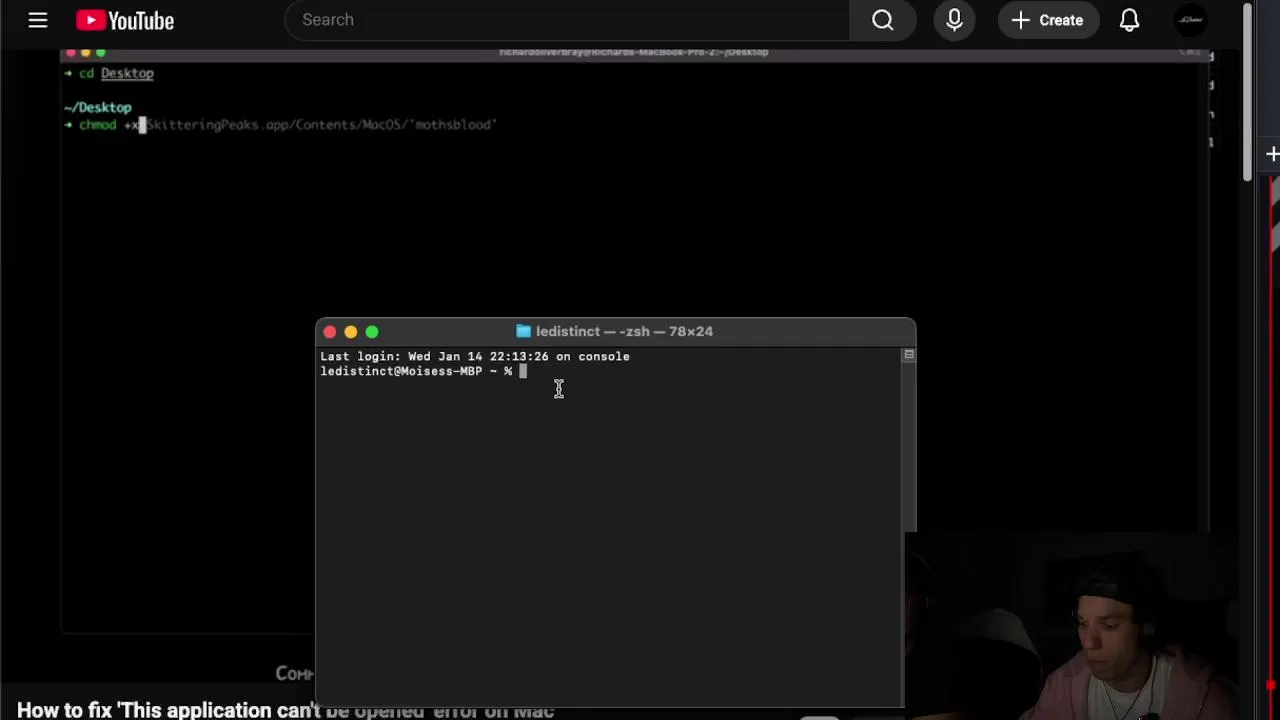Start voice search with microphone icon
The image size is (1280, 720).
(954, 20)
